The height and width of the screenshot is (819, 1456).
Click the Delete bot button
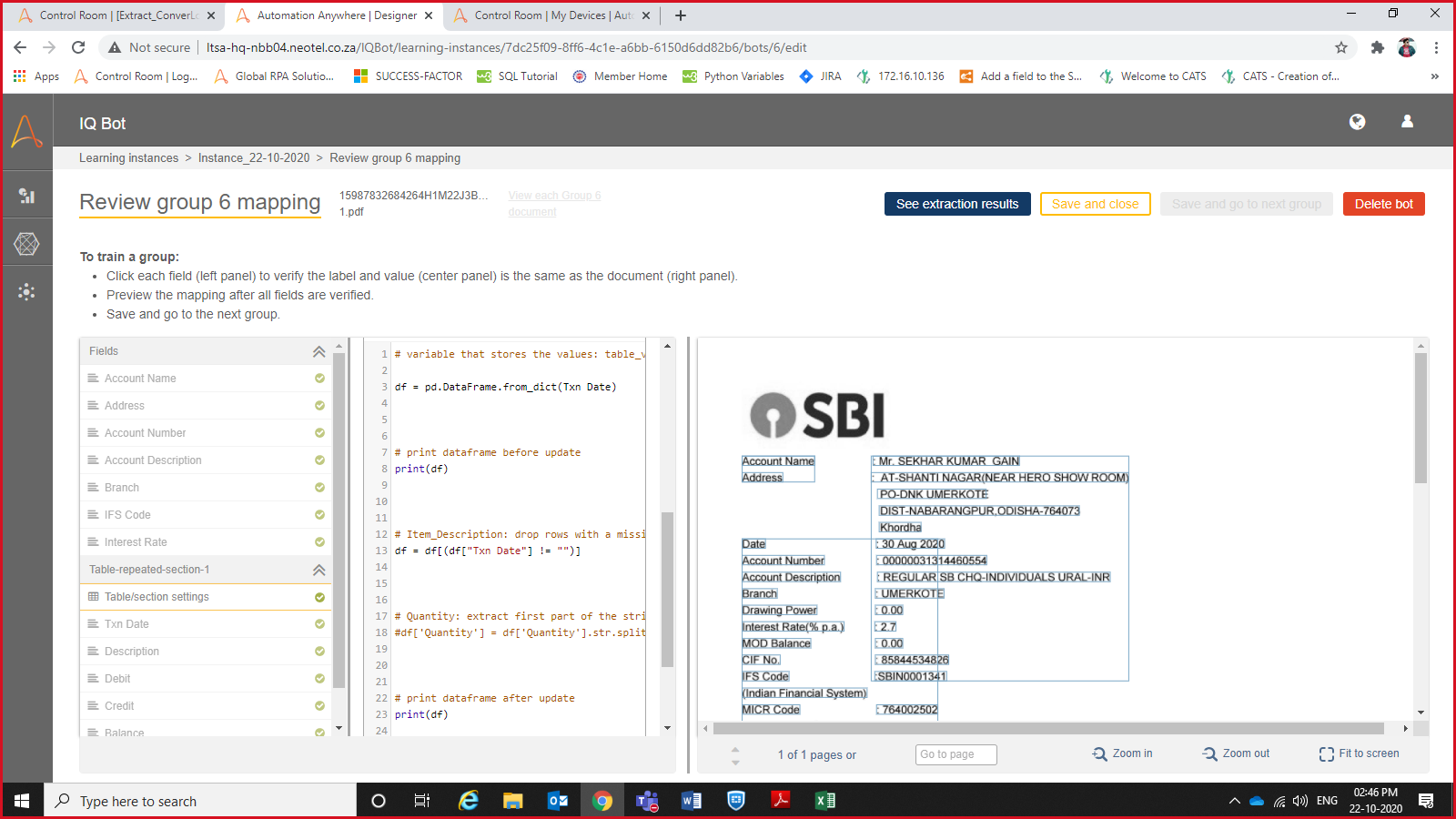(x=1384, y=204)
